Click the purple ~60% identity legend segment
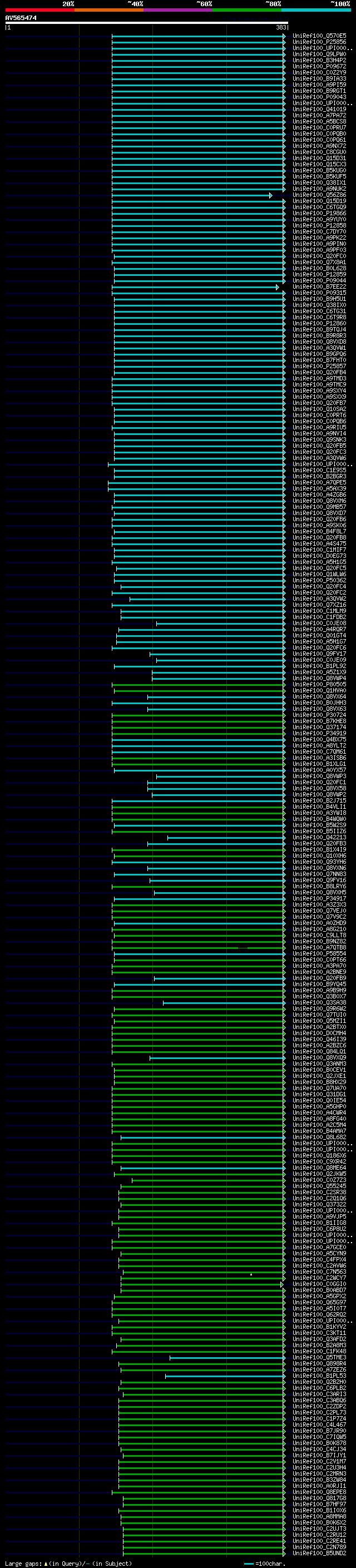Viewport: 356px width, 1568px height. [177, 10]
